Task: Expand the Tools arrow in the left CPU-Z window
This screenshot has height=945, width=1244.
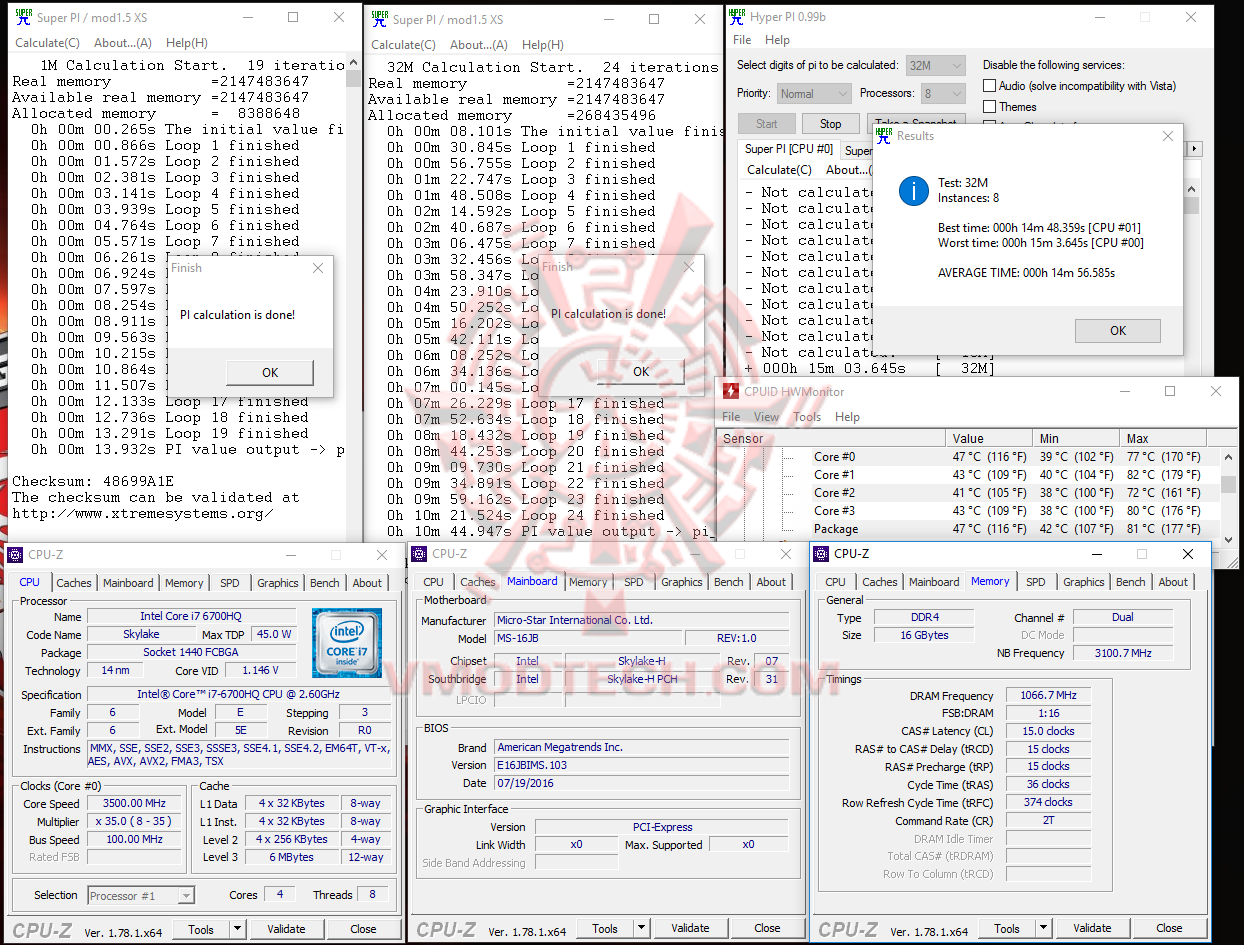Action: [237, 929]
